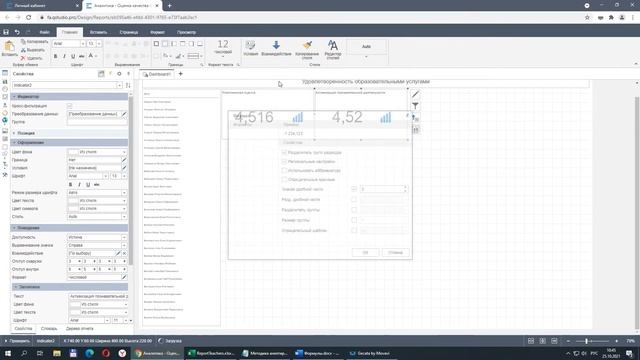This screenshot has height=360, width=640.
Task: Open the Файл menu tab
Action: (x=45, y=32)
